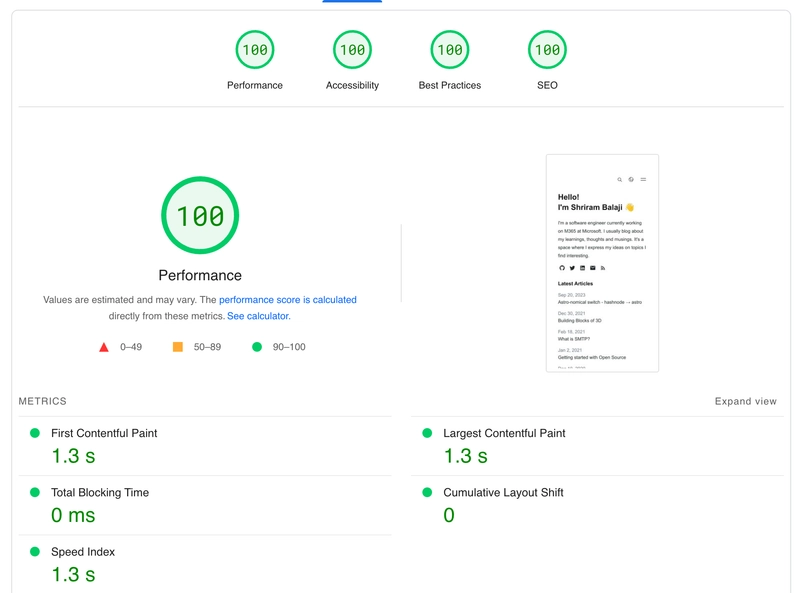Image resolution: width=800 pixels, height=593 pixels.
Task: Click the 1.3 s Largest Contentful Paint value
Action: pos(465,456)
